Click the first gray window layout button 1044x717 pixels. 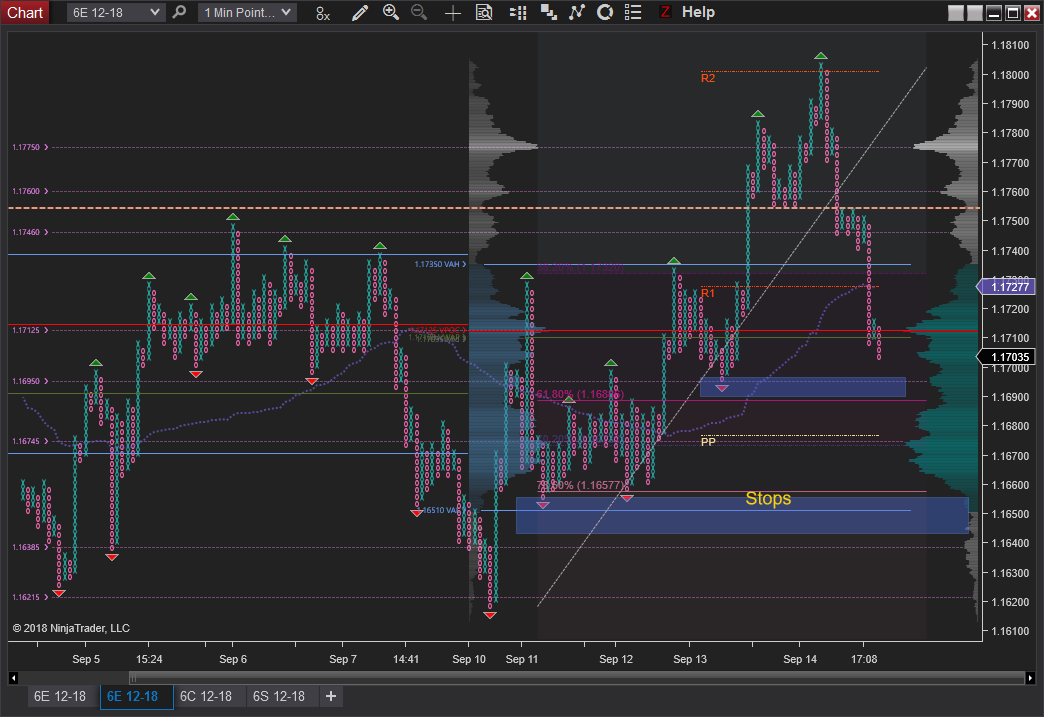pyautogui.click(x=955, y=13)
